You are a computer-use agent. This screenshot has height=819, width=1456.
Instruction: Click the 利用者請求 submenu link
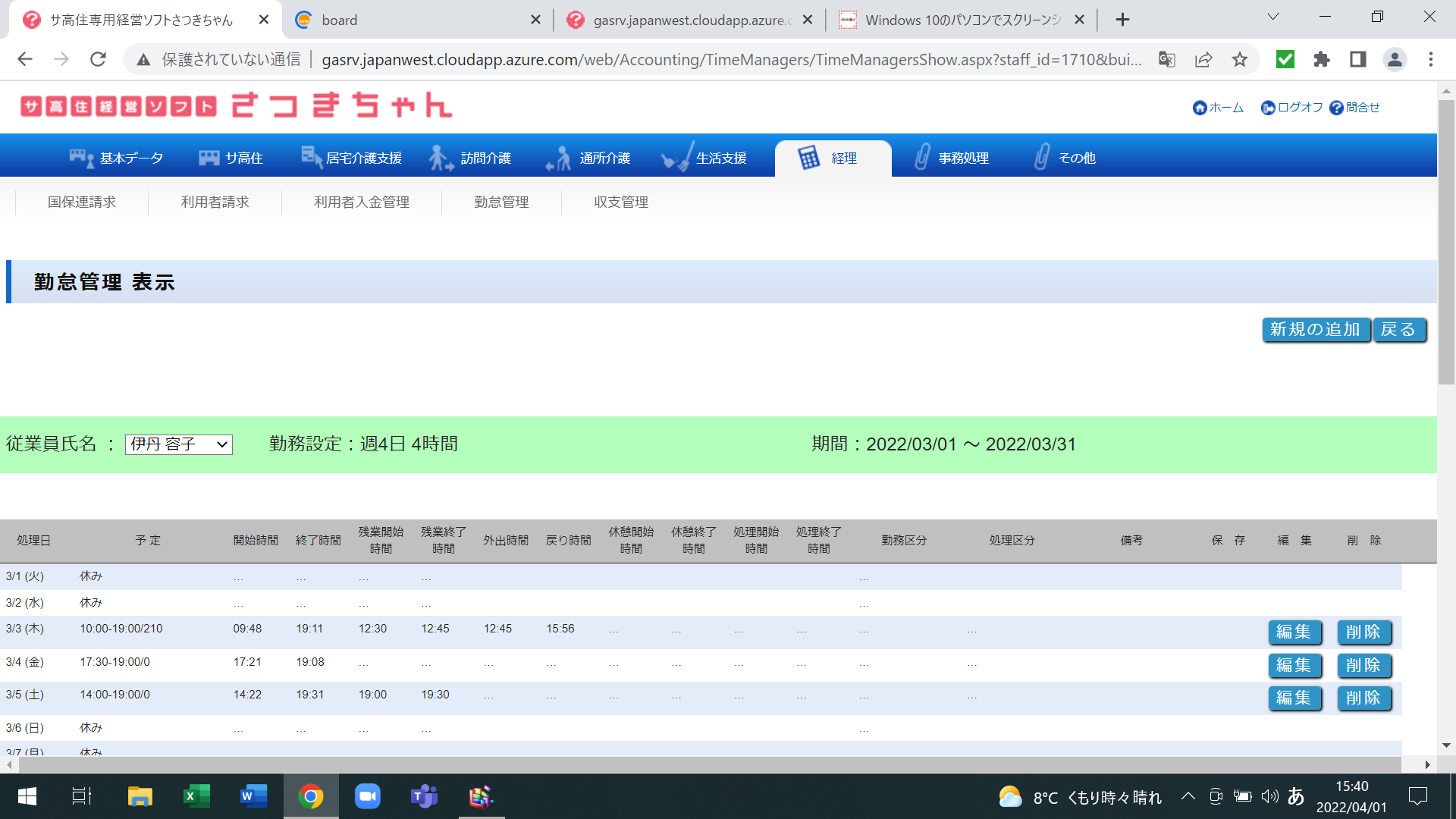point(215,202)
